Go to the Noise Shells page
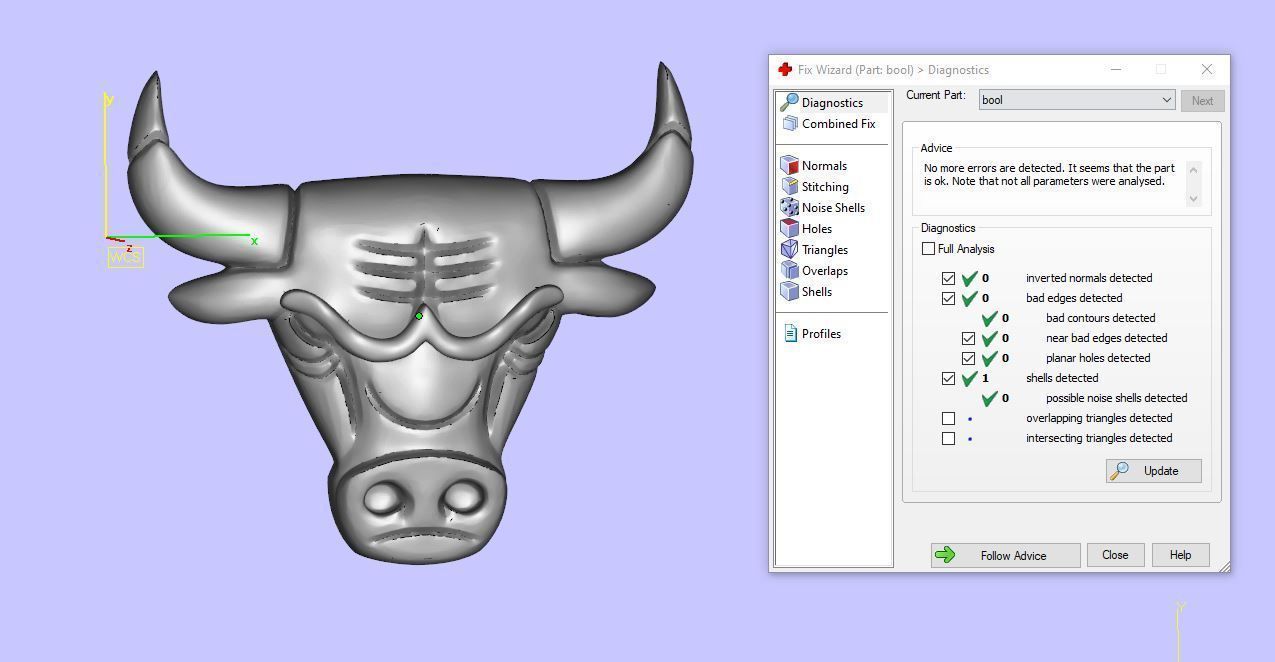The image size is (1275, 662). click(x=833, y=208)
